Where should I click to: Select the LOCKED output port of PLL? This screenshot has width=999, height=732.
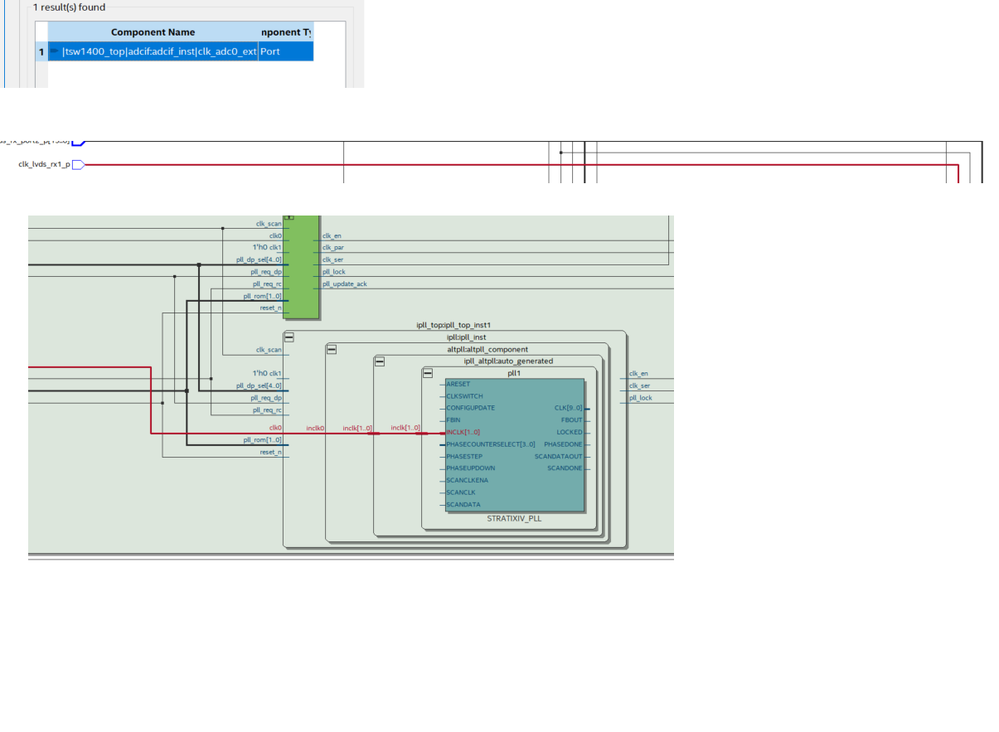(569, 433)
